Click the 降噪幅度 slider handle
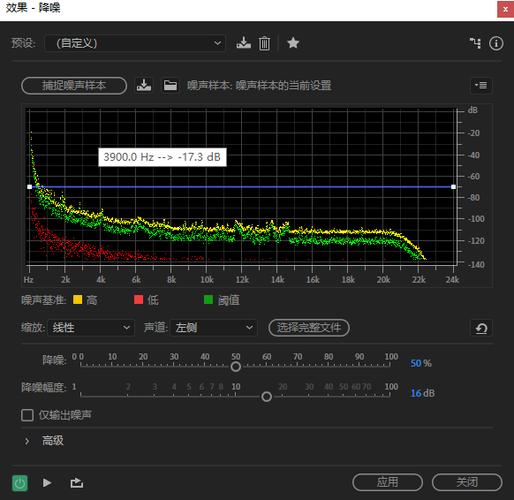This screenshot has height=500, width=514. click(x=266, y=397)
